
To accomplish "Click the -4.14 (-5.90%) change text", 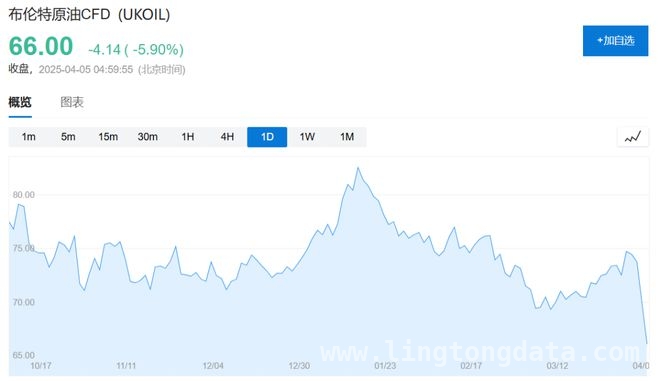I will point(136,50).
